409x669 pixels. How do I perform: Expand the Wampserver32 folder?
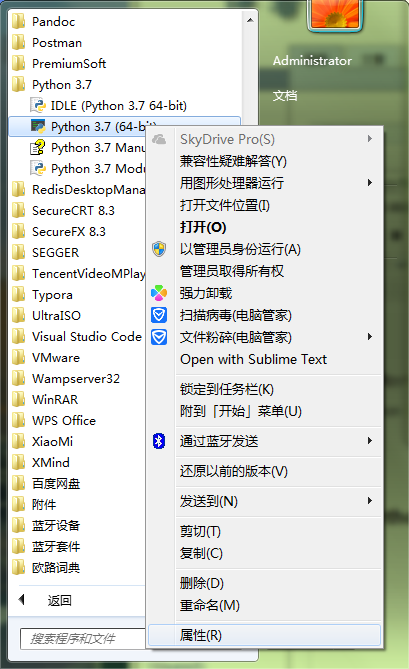pos(76,378)
